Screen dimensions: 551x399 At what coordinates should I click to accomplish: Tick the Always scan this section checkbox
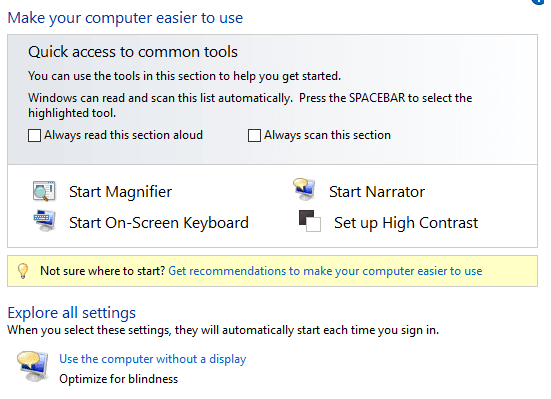point(254,135)
